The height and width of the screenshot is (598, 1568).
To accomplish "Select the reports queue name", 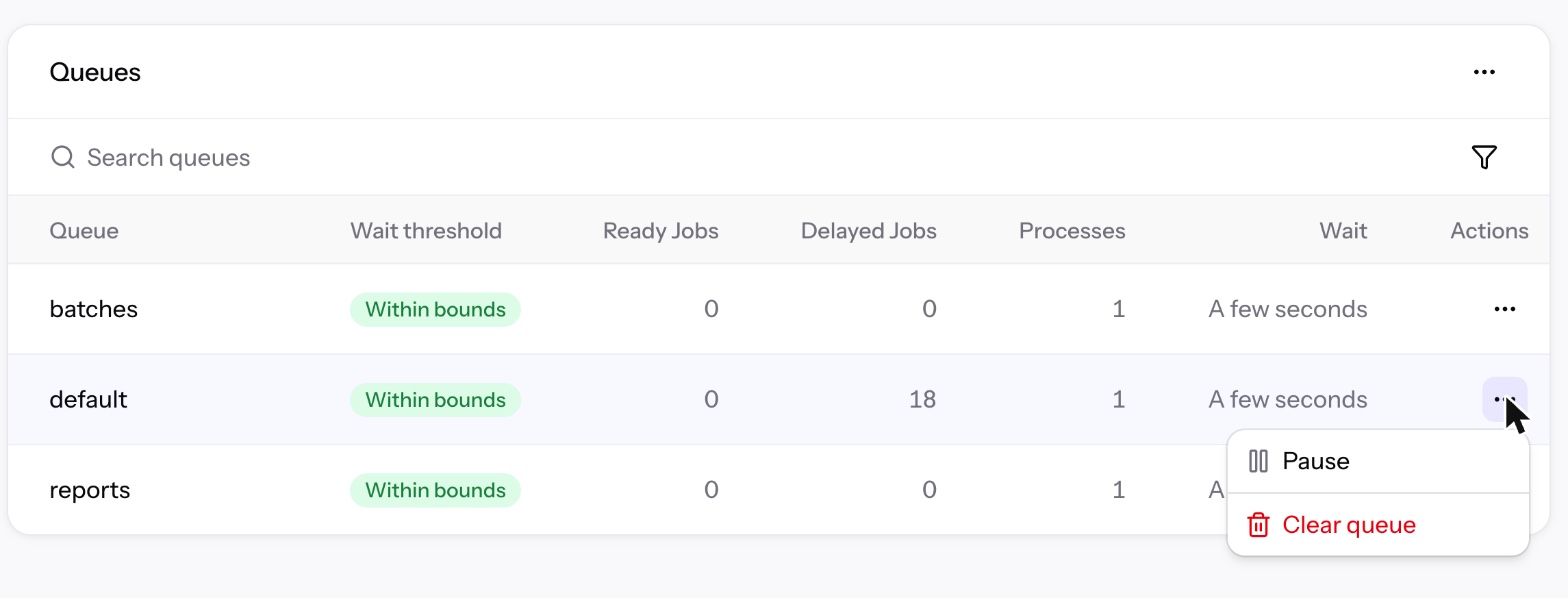I will pyautogui.click(x=90, y=490).
